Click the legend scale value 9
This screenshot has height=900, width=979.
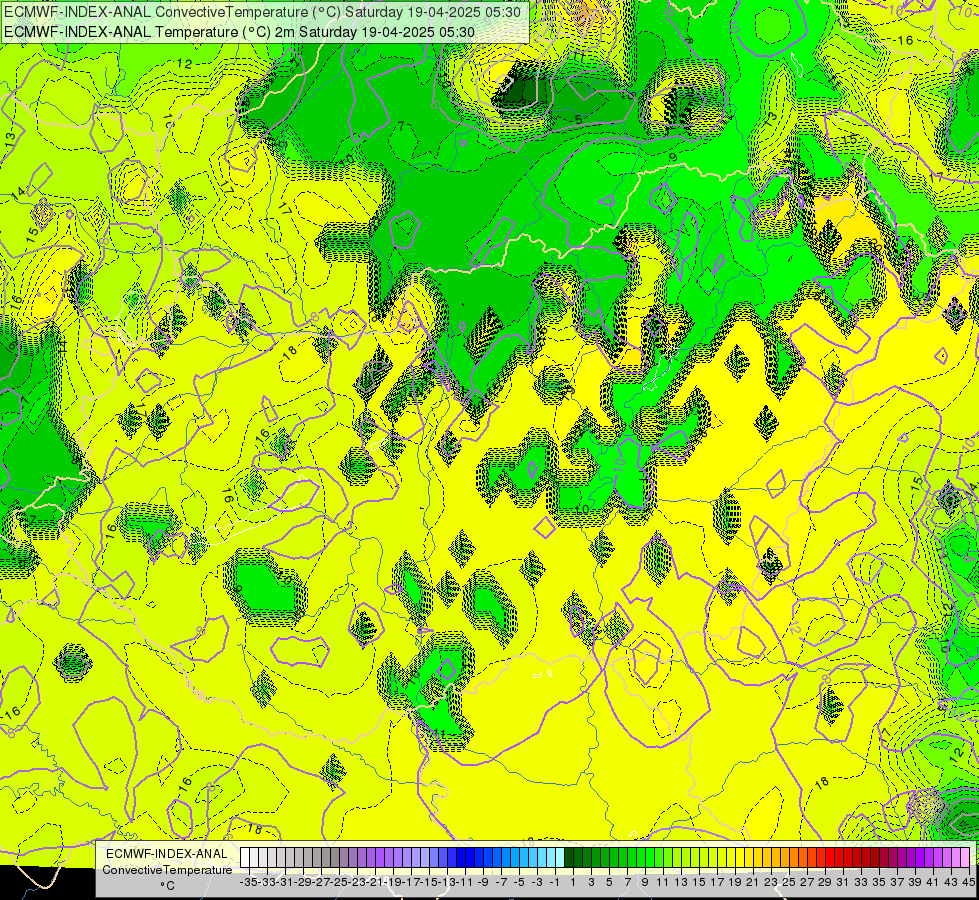(645, 882)
